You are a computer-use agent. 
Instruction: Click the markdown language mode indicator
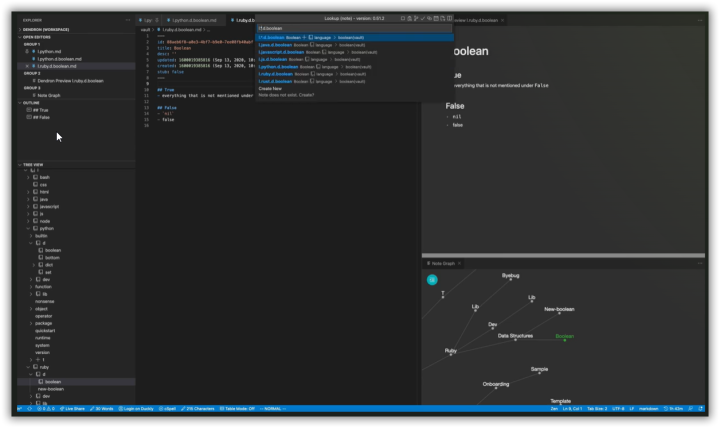(648, 409)
